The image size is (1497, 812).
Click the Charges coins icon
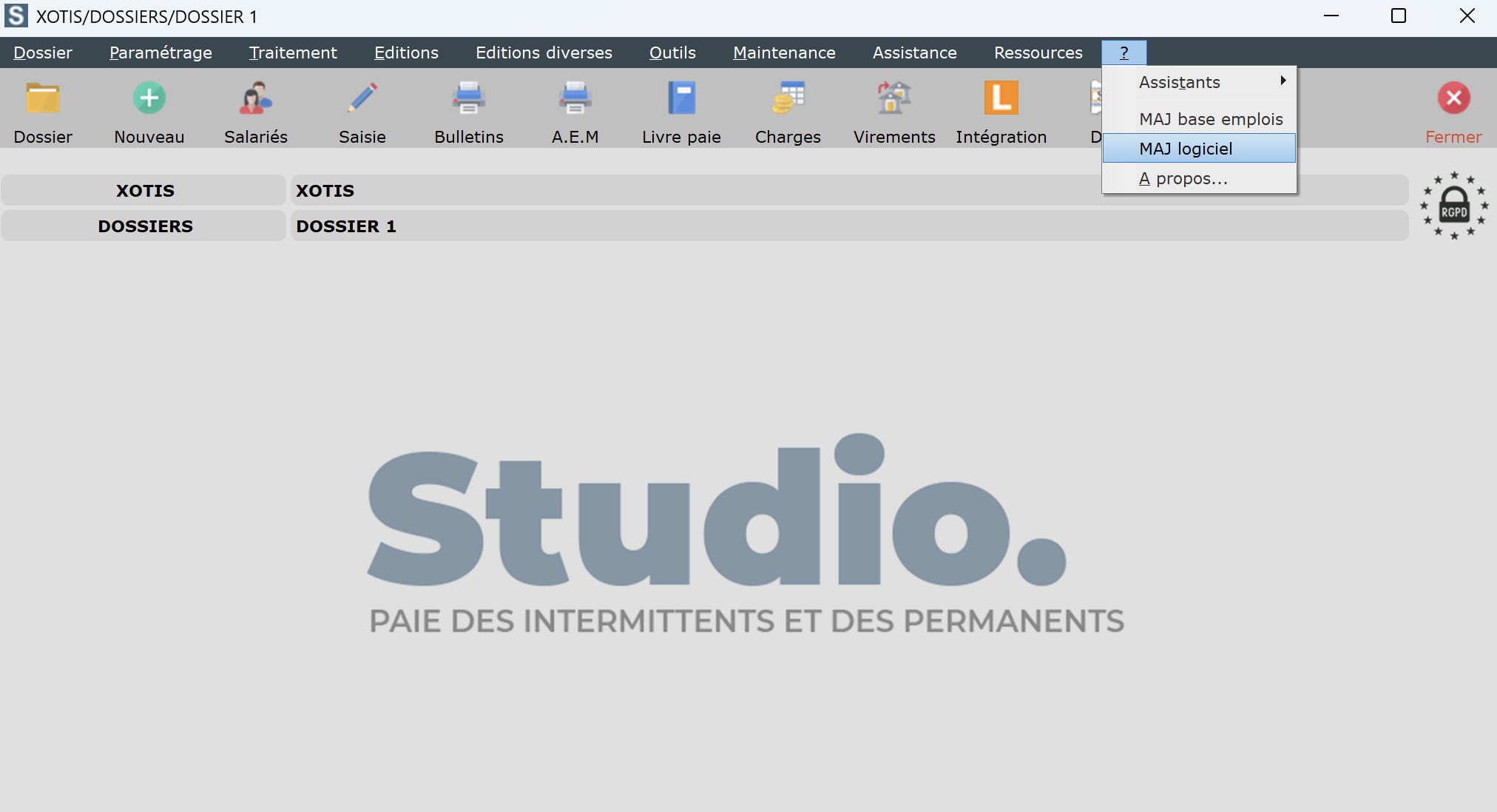click(788, 98)
